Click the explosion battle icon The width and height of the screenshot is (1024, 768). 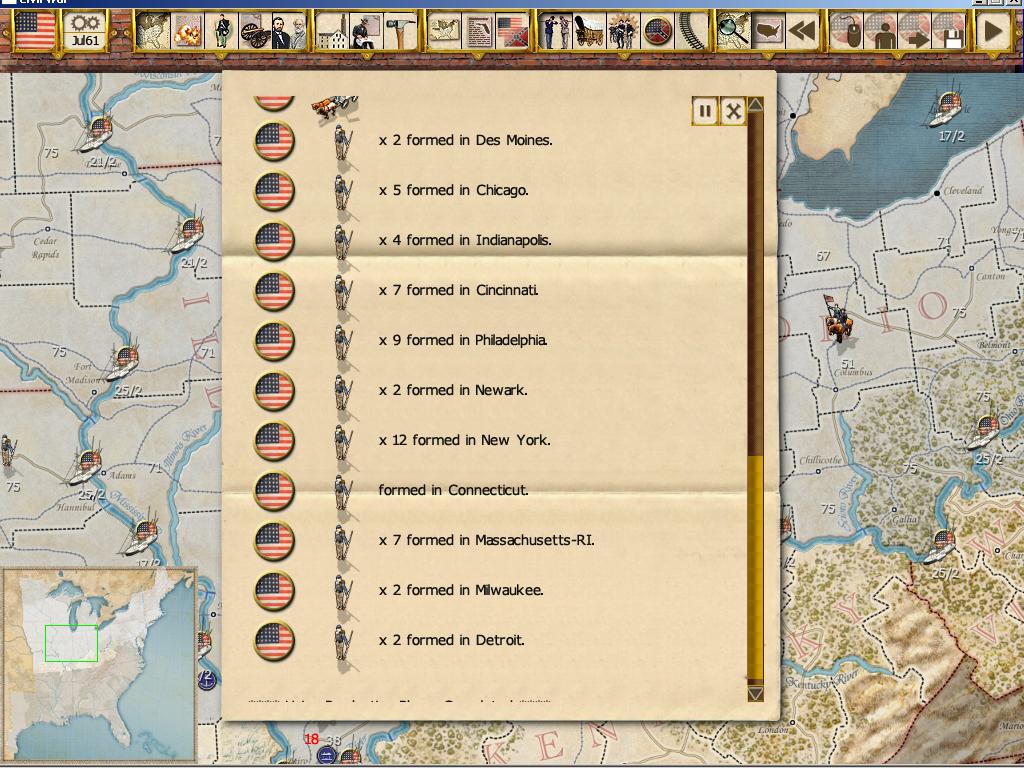point(187,31)
